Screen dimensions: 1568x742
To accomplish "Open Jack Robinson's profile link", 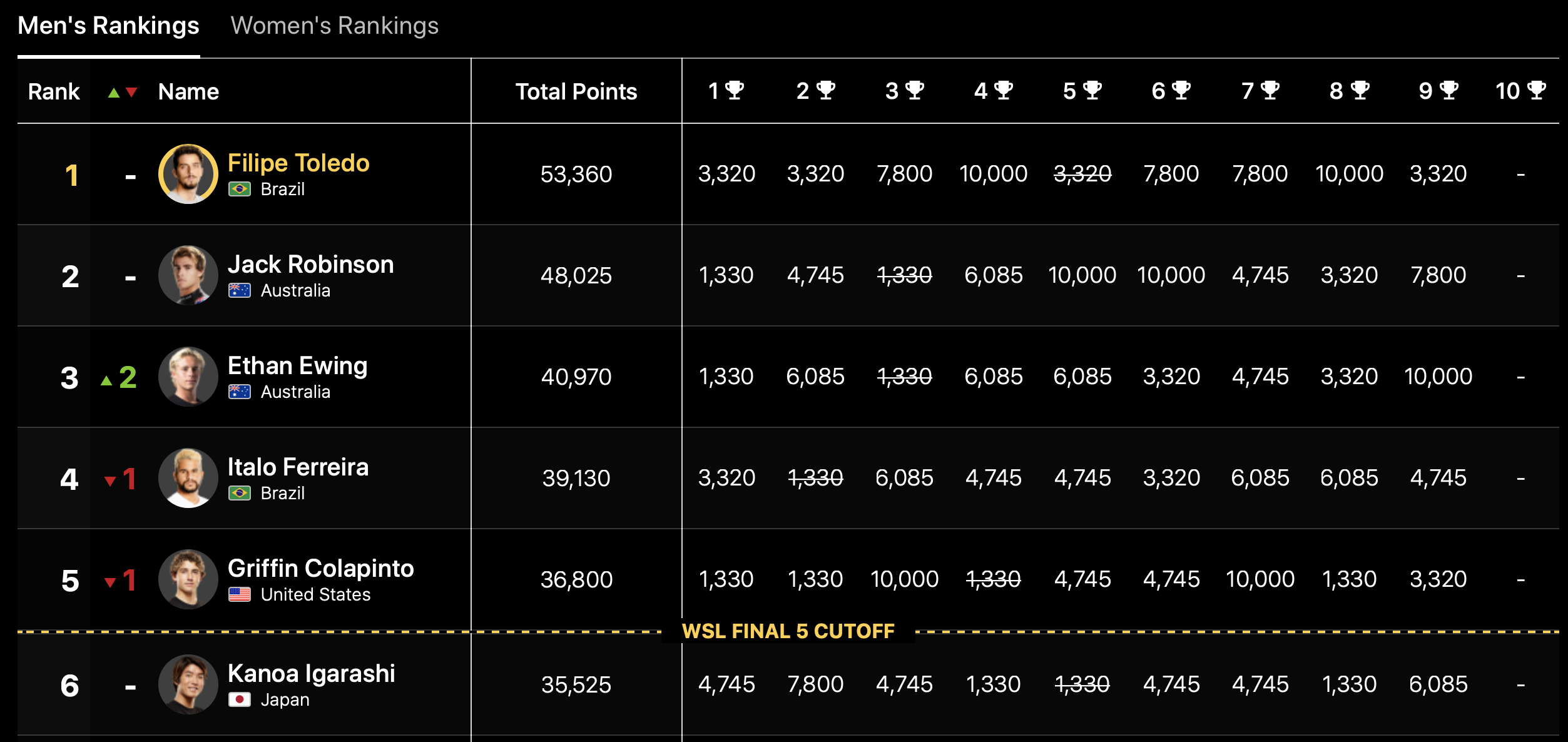I will (310, 265).
